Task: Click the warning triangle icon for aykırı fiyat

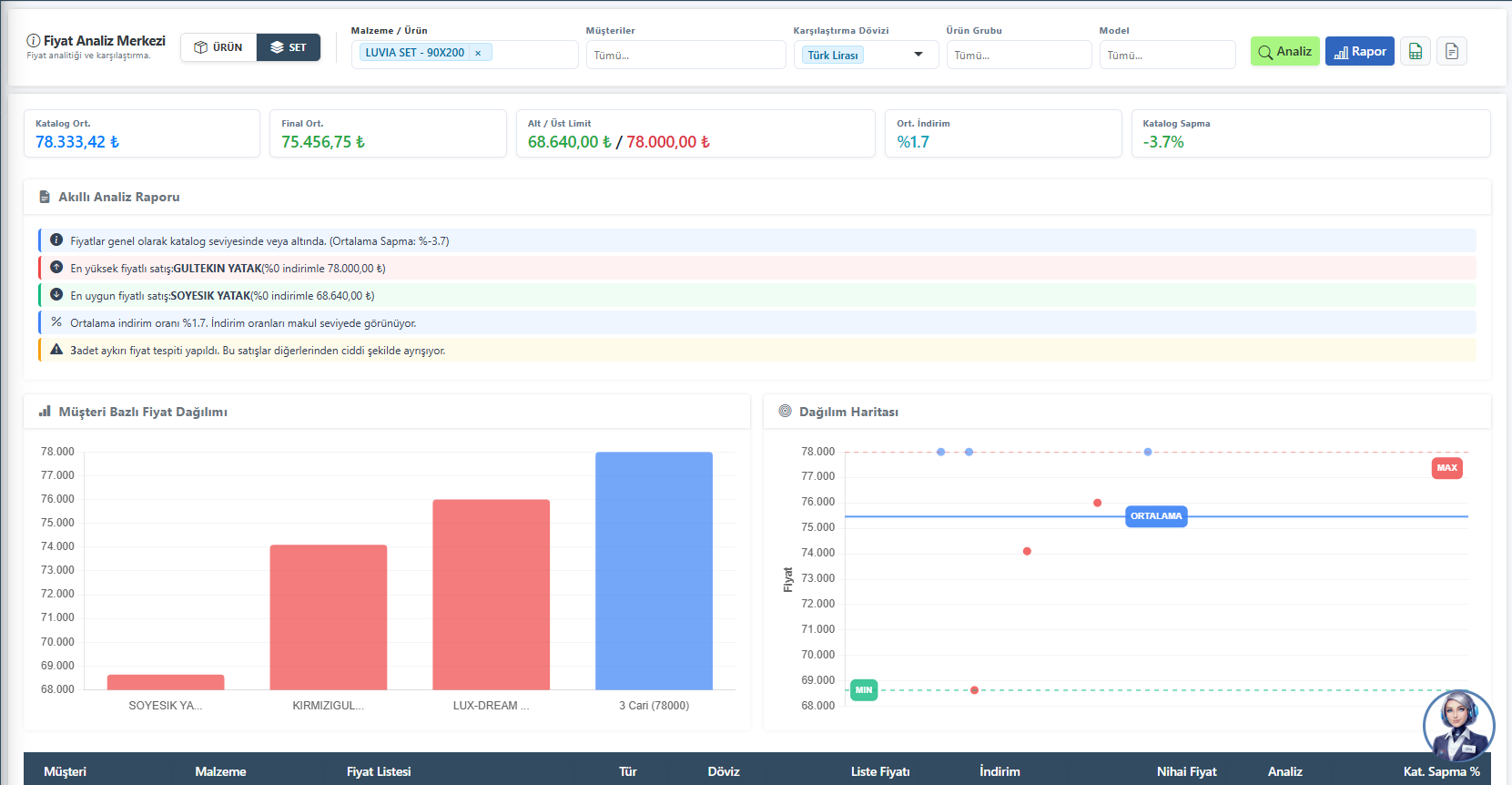Action: click(x=56, y=350)
